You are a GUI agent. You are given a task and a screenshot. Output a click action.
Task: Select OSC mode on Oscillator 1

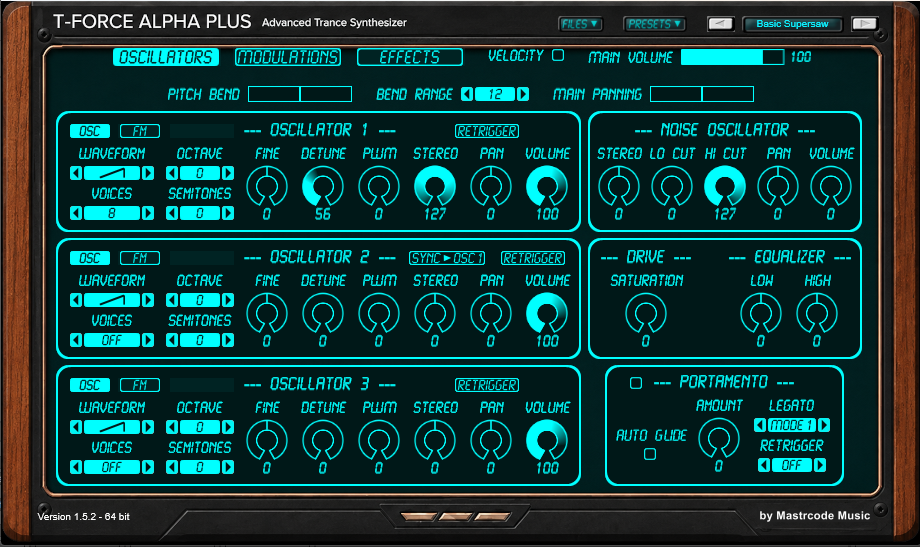point(90,131)
